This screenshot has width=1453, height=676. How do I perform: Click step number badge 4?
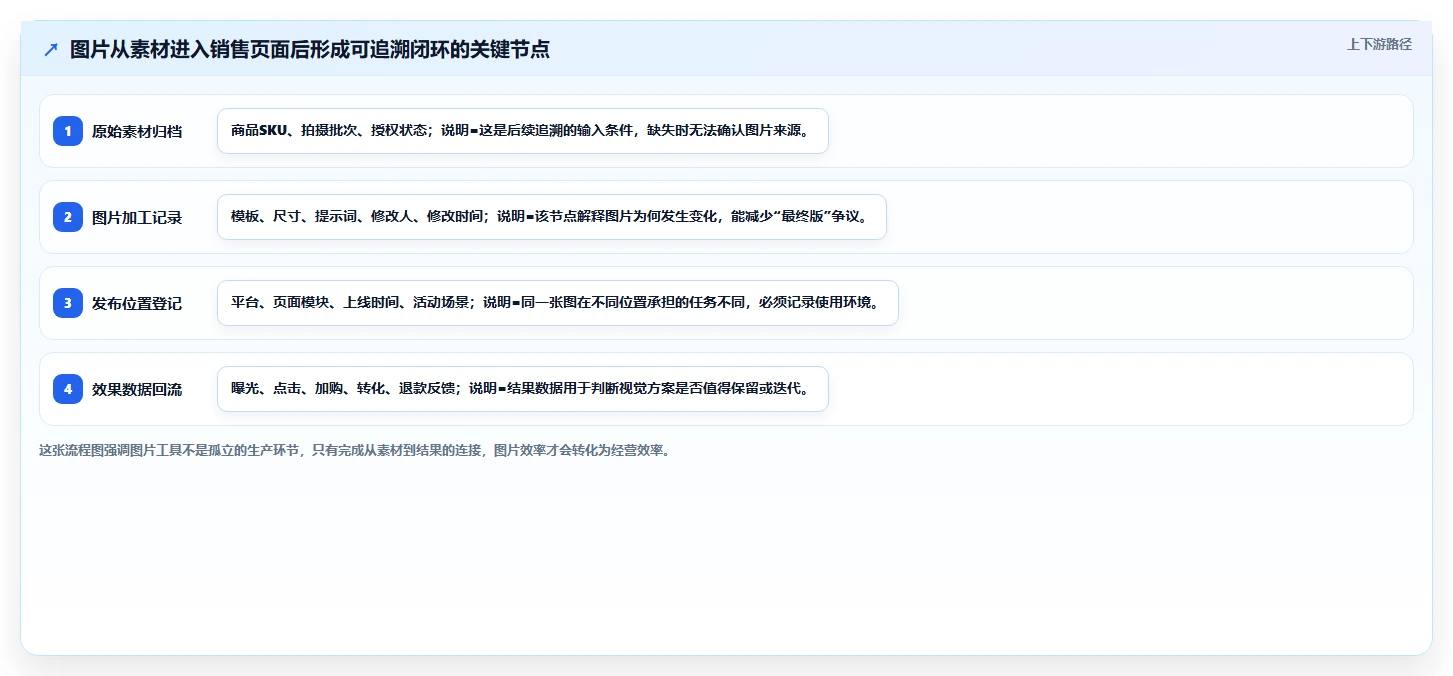(68, 389)
